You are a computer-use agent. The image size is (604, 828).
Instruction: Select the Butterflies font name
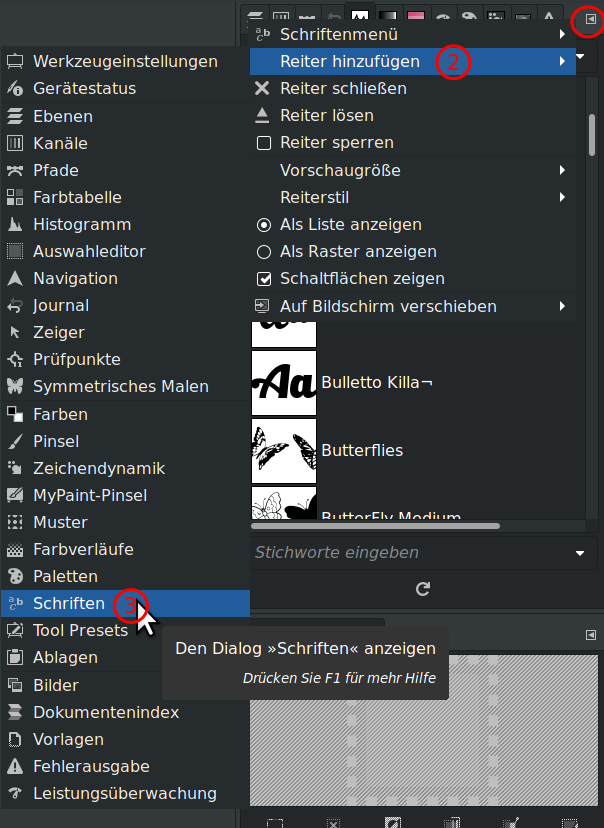pyautogui.click(x=362, y=450)
